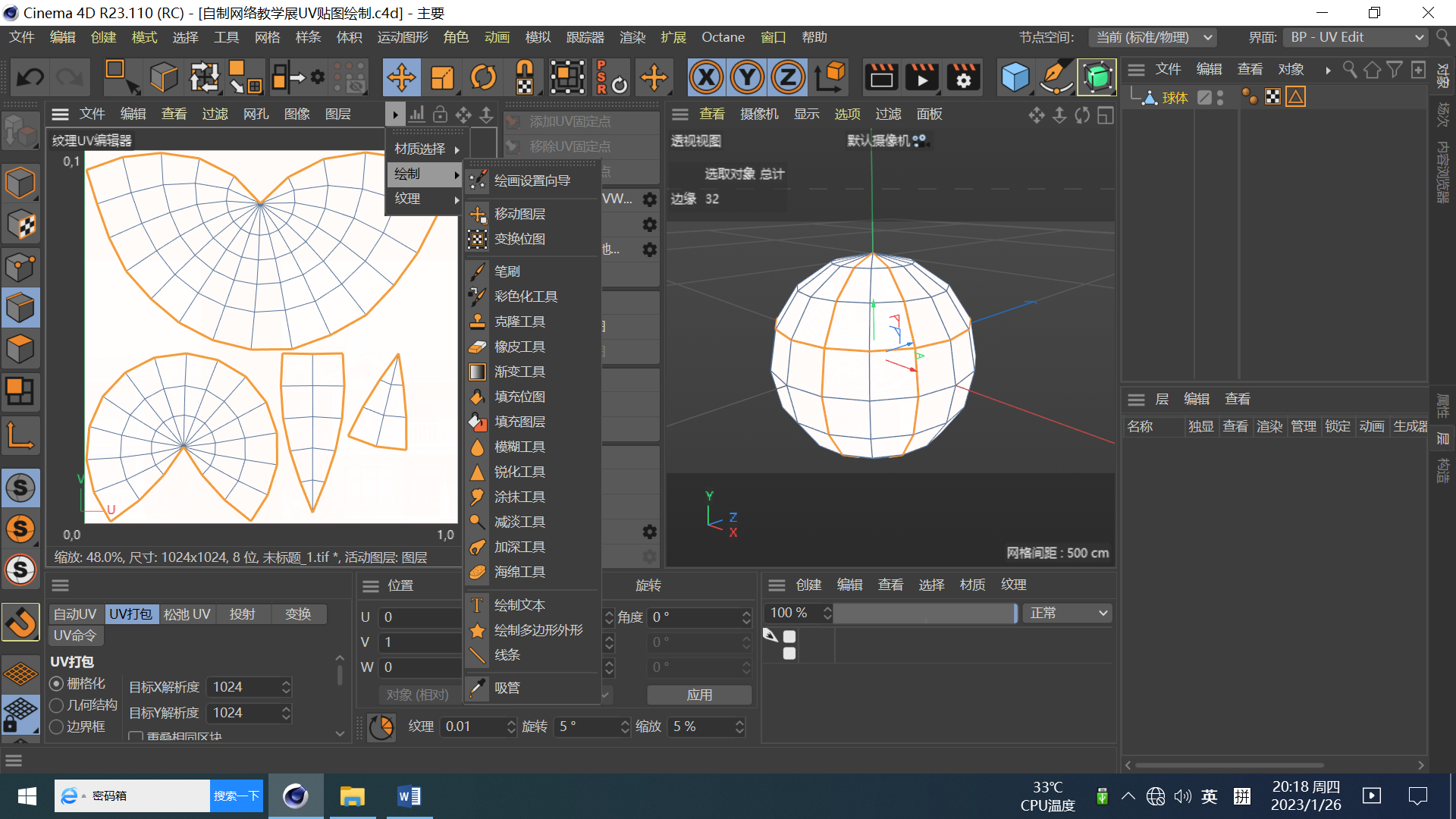Image resolution: width=1456 pixels, height=819 pixels.
Task: Open the 正常 blend mode dropdown
Action: pyautogui.click(x=1068, y=613)
